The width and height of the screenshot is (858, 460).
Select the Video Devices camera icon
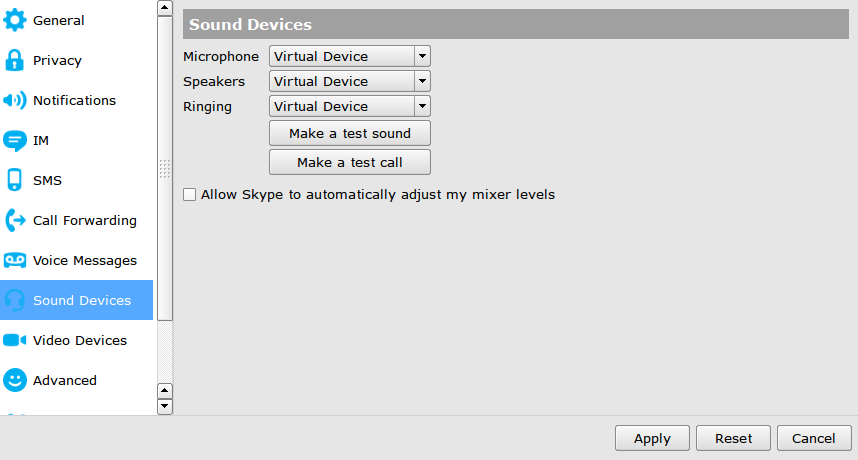tap(15, 340)
